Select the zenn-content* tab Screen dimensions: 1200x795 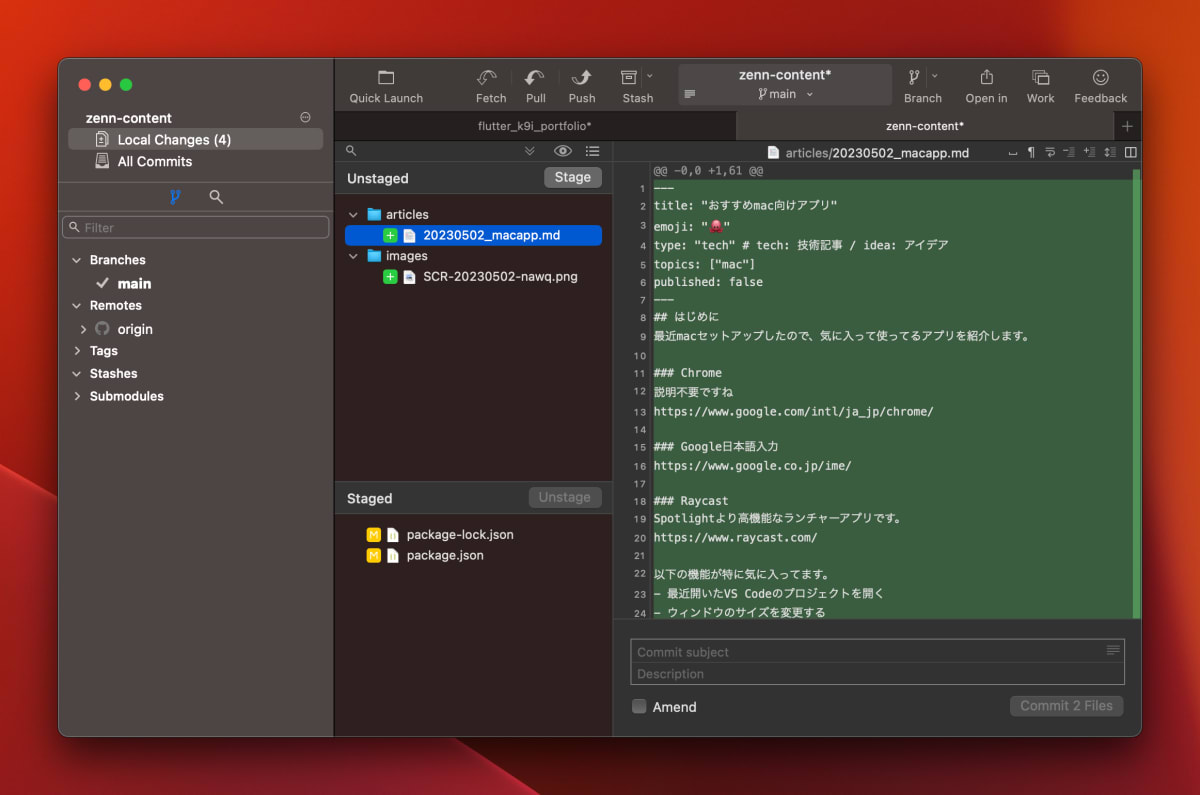click(x=925, y=126)
